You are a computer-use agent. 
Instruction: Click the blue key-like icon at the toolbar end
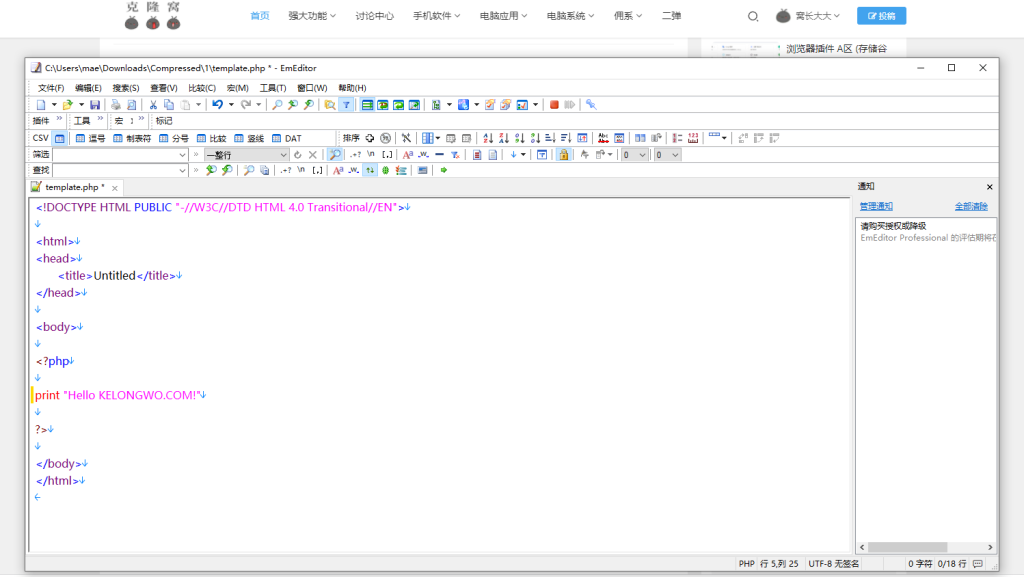(x=591, y=104)
